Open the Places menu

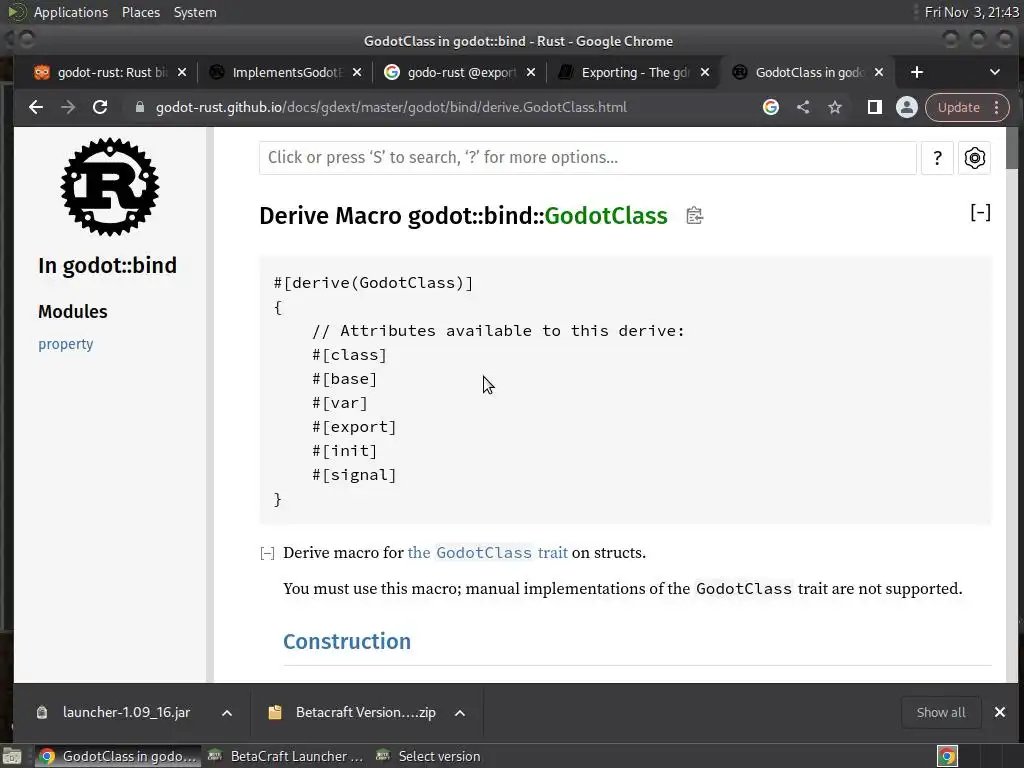tap(141, 12)
